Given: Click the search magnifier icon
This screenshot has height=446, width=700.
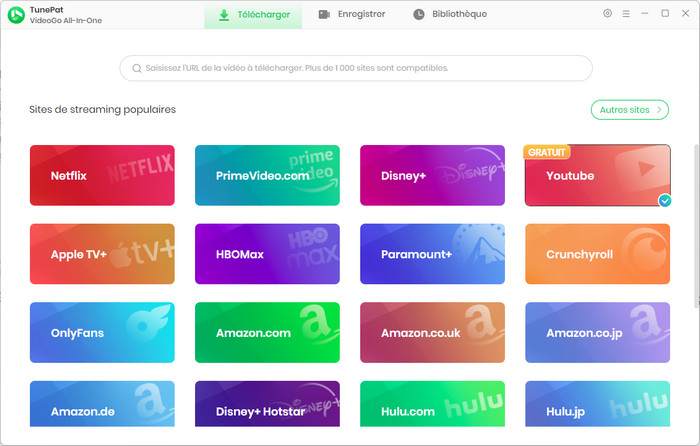Looking at the screenshot, I should (135, 68).
